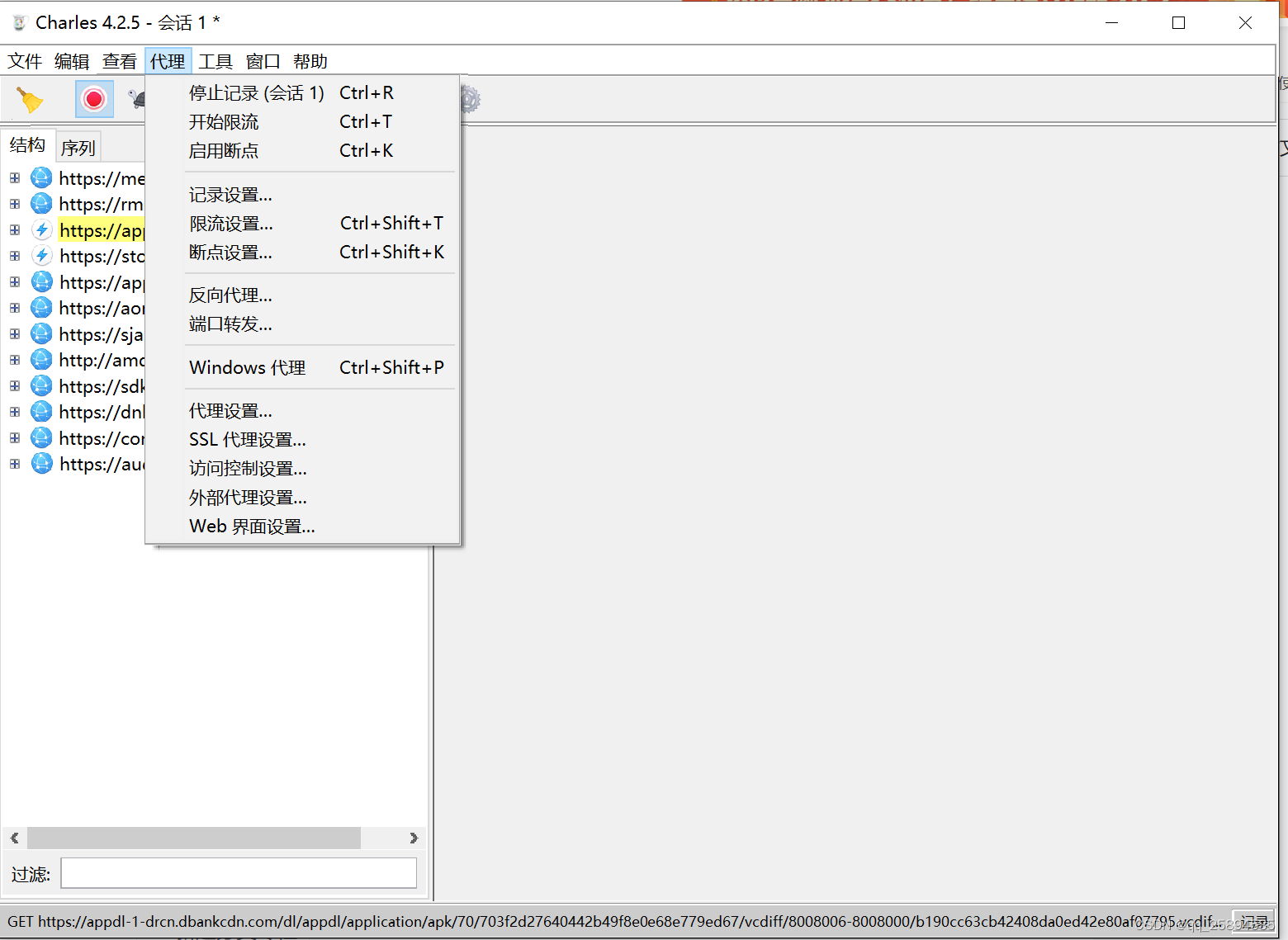Click the 过滤 filter input field
Image resolution: width=1288 pixels, height=940 pixels.
pyautogui.click(x=239, y=873)
